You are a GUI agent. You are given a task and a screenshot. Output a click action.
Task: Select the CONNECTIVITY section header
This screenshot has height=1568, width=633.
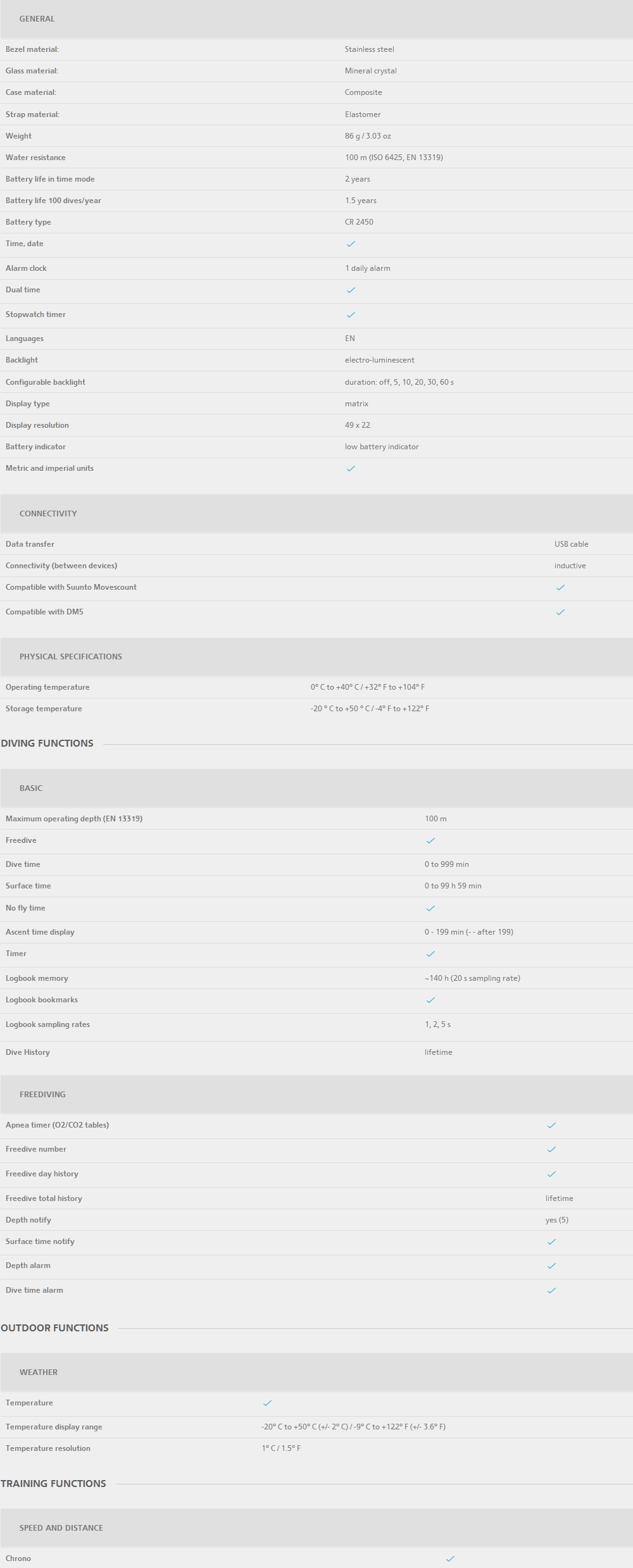pos(316,513)
